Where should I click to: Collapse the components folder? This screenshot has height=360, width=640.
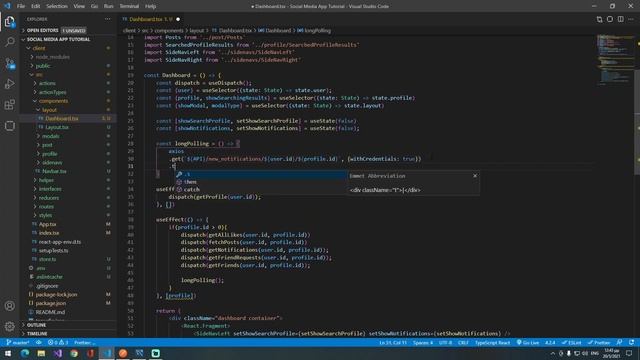pyautogui.click(x=53, y=101)
